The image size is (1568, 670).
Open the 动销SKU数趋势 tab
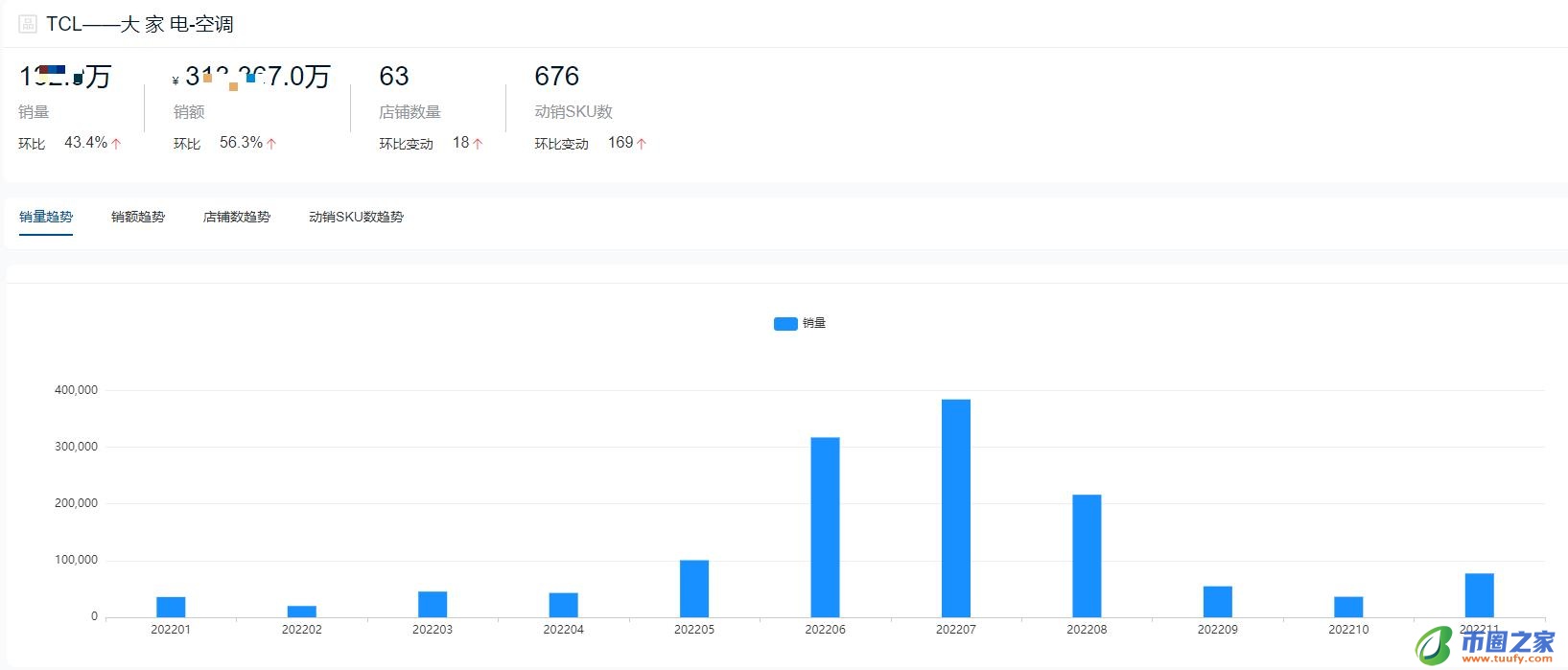(x=356, y=217)
